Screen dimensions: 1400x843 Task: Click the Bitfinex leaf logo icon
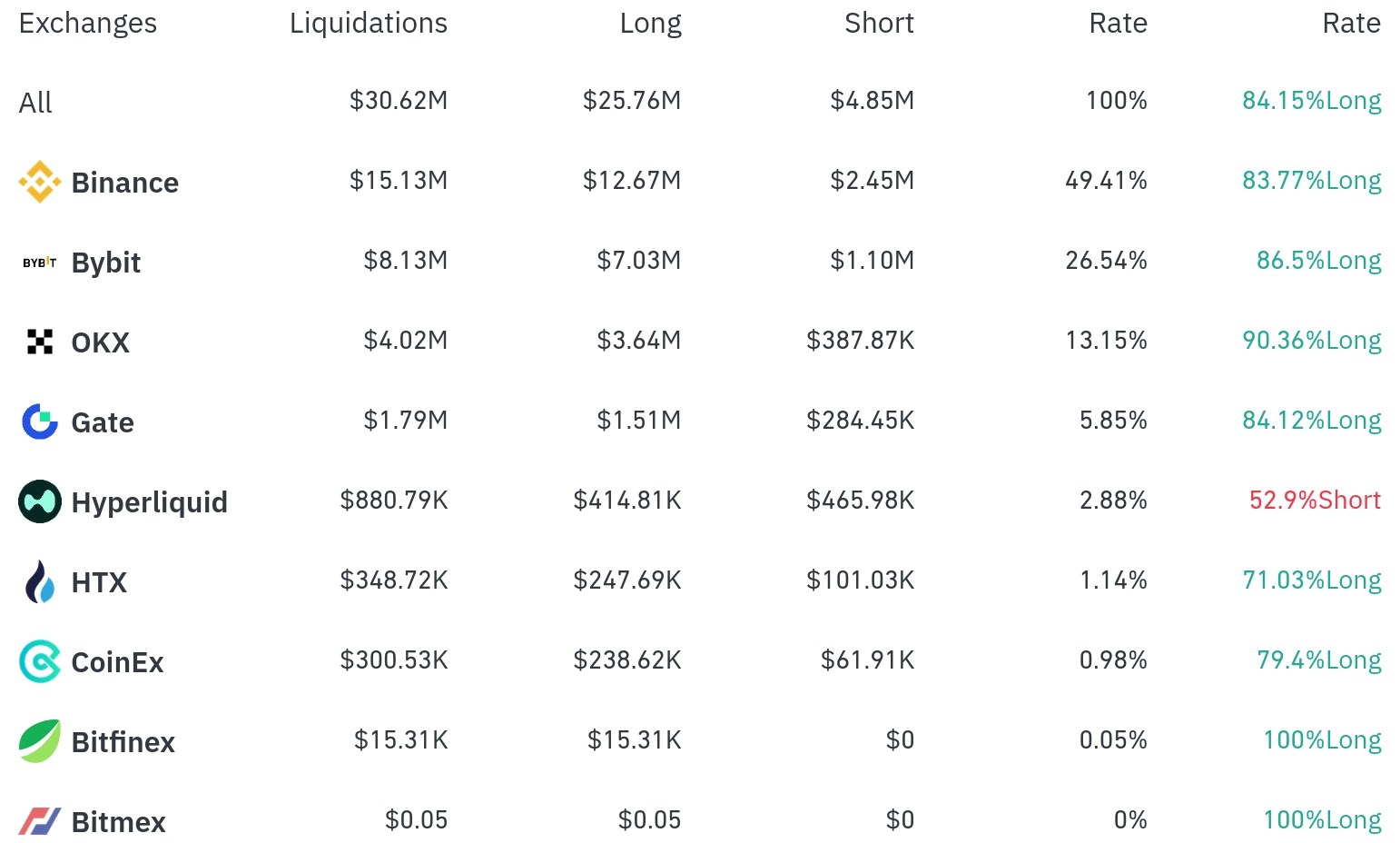(x=40, y=741)
